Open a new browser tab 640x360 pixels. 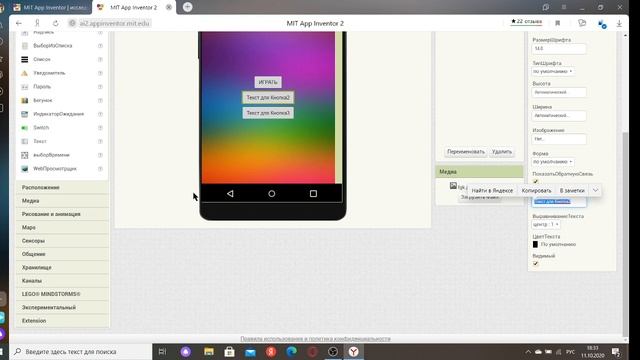click(187, 7)
